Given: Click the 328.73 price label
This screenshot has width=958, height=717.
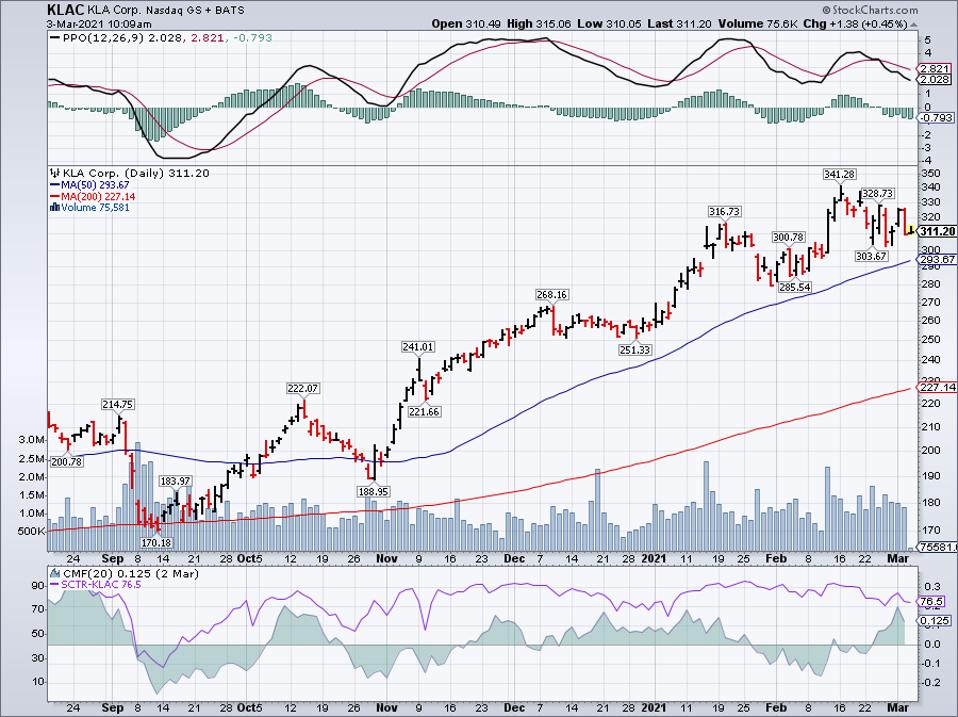Looking at the screenshot, I should pyautogui.click(x=877, y=194).
